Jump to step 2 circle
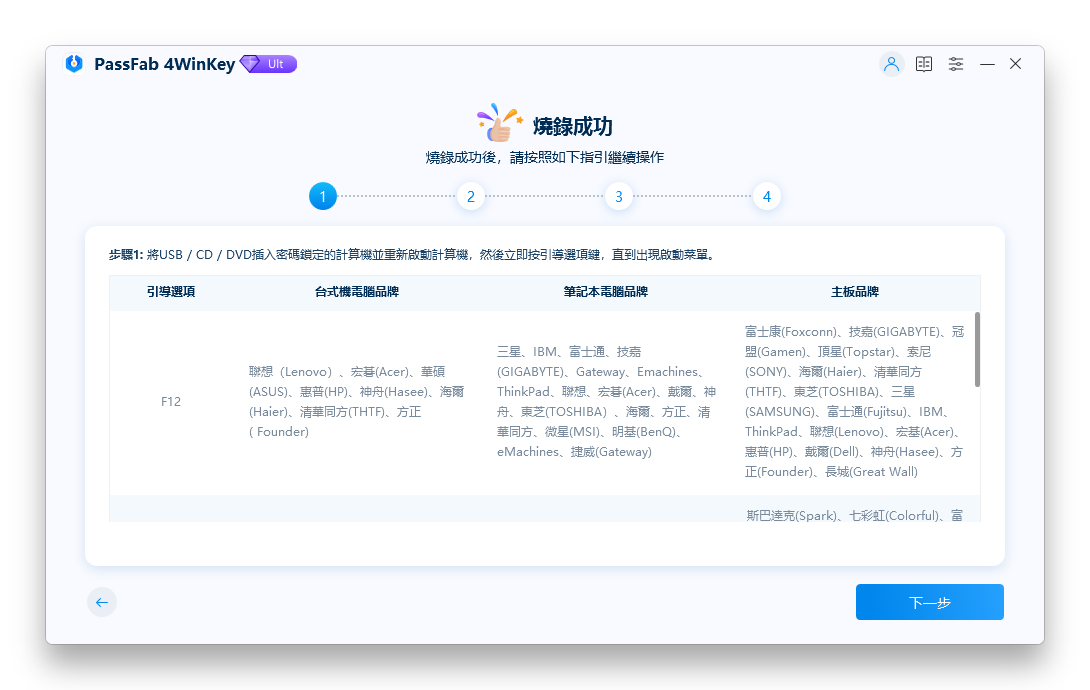This screenshot has height=690, width=1090. tap(470, 196)
